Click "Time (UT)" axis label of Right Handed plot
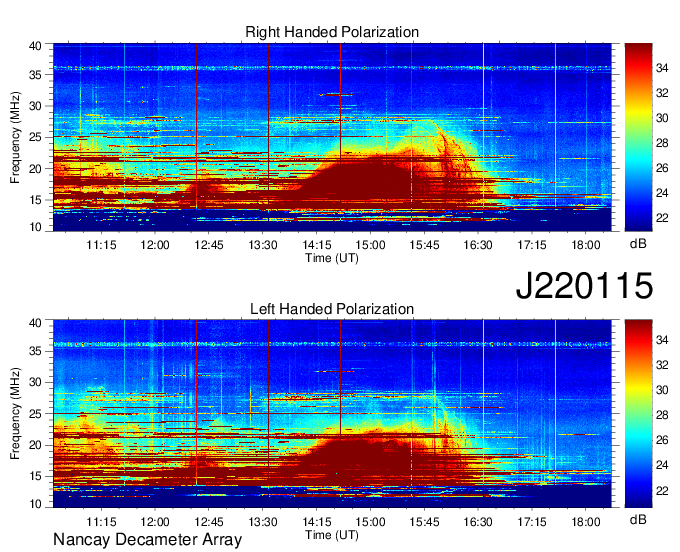The height and width of the screenshot is (552, 680). 332,258
